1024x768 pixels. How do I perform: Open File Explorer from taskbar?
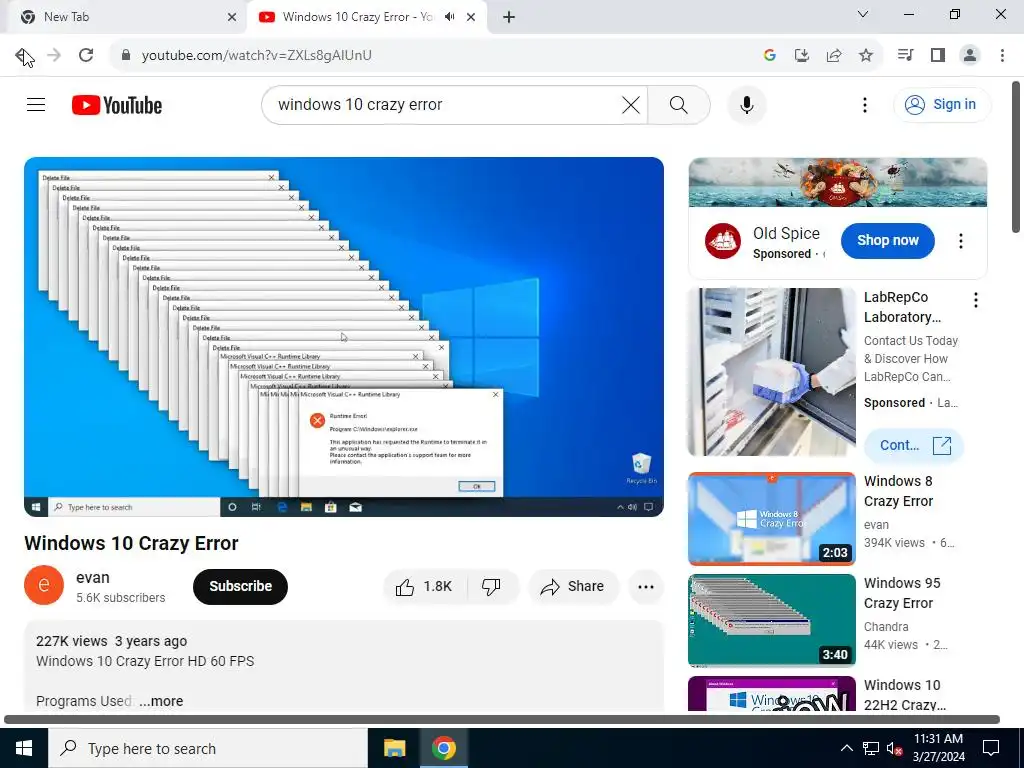tap(394, 748)
